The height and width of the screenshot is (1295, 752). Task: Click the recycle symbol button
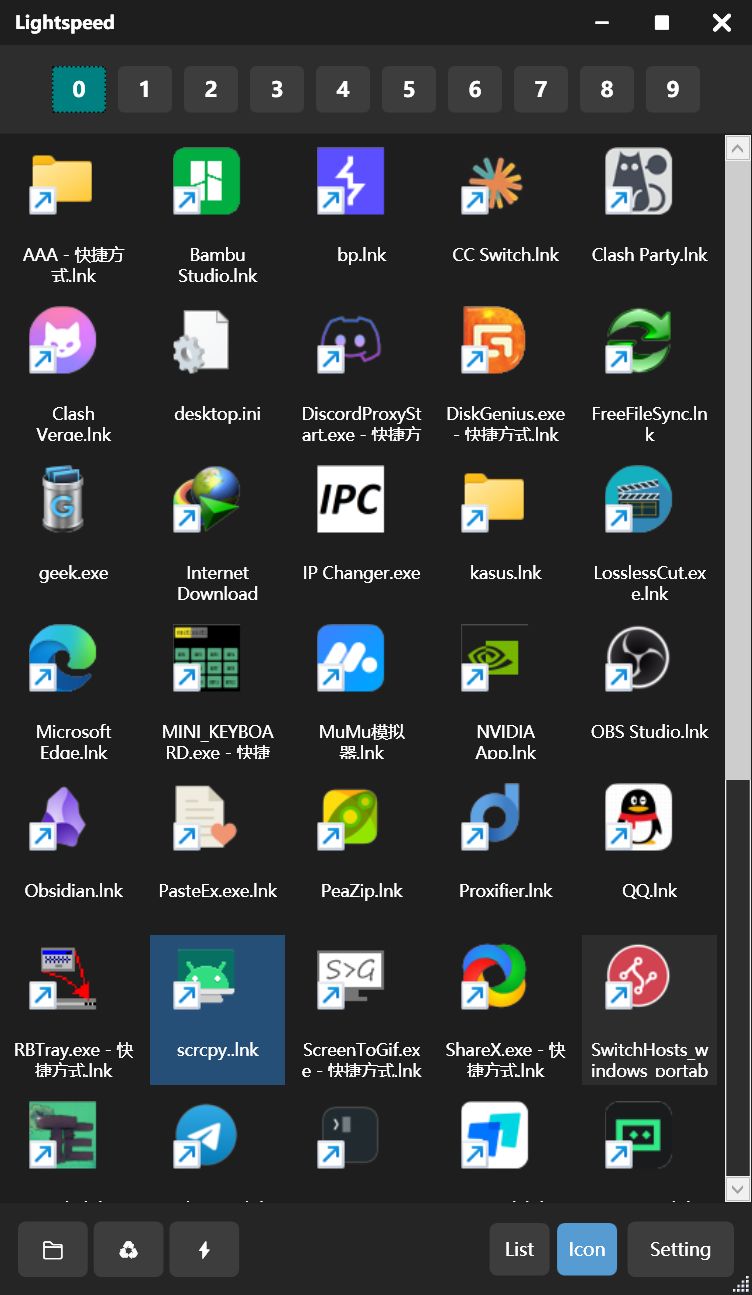pos(128,1249)
